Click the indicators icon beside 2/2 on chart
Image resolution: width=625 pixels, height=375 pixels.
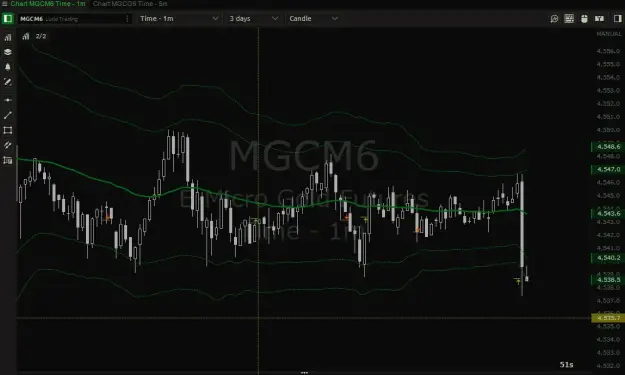(x=26, y=36)
